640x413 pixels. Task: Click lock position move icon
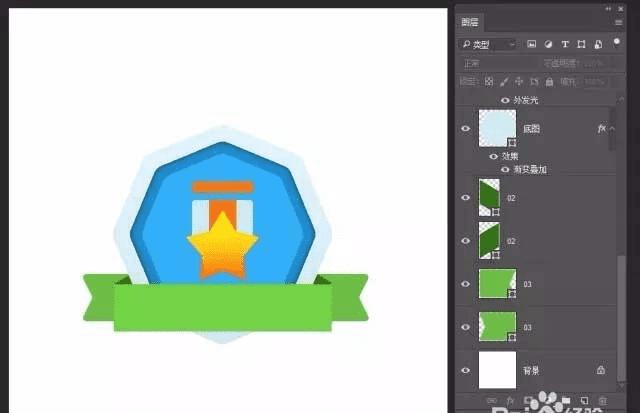pos(519,82)
